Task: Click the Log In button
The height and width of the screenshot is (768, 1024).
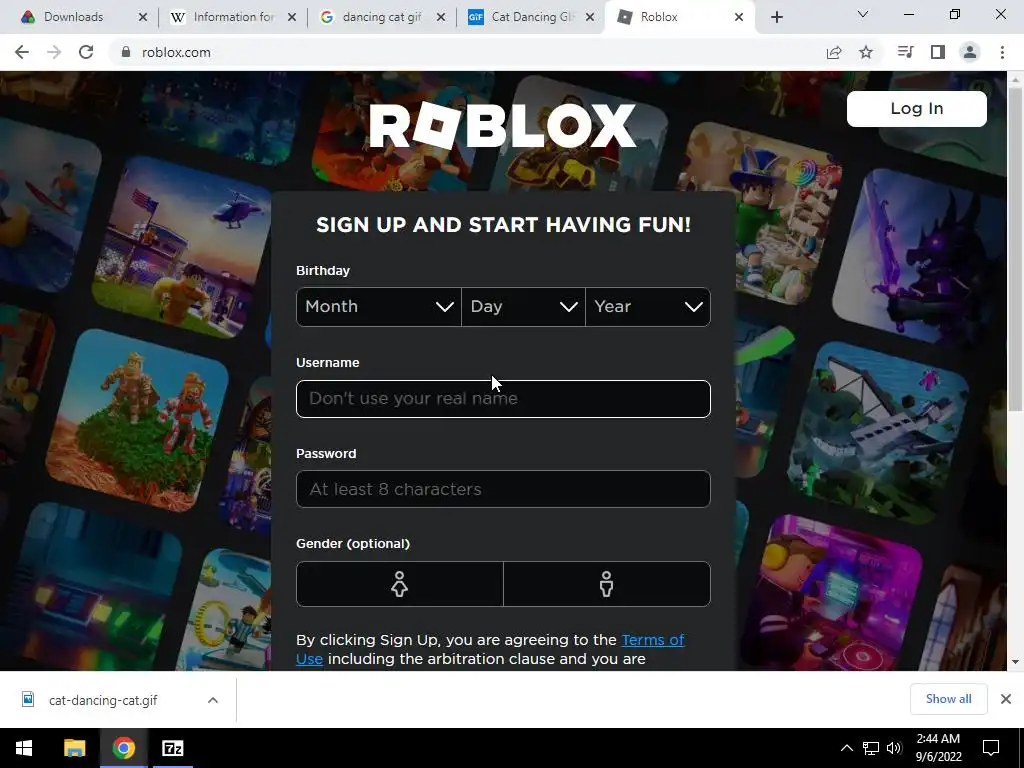Action: 916,108
